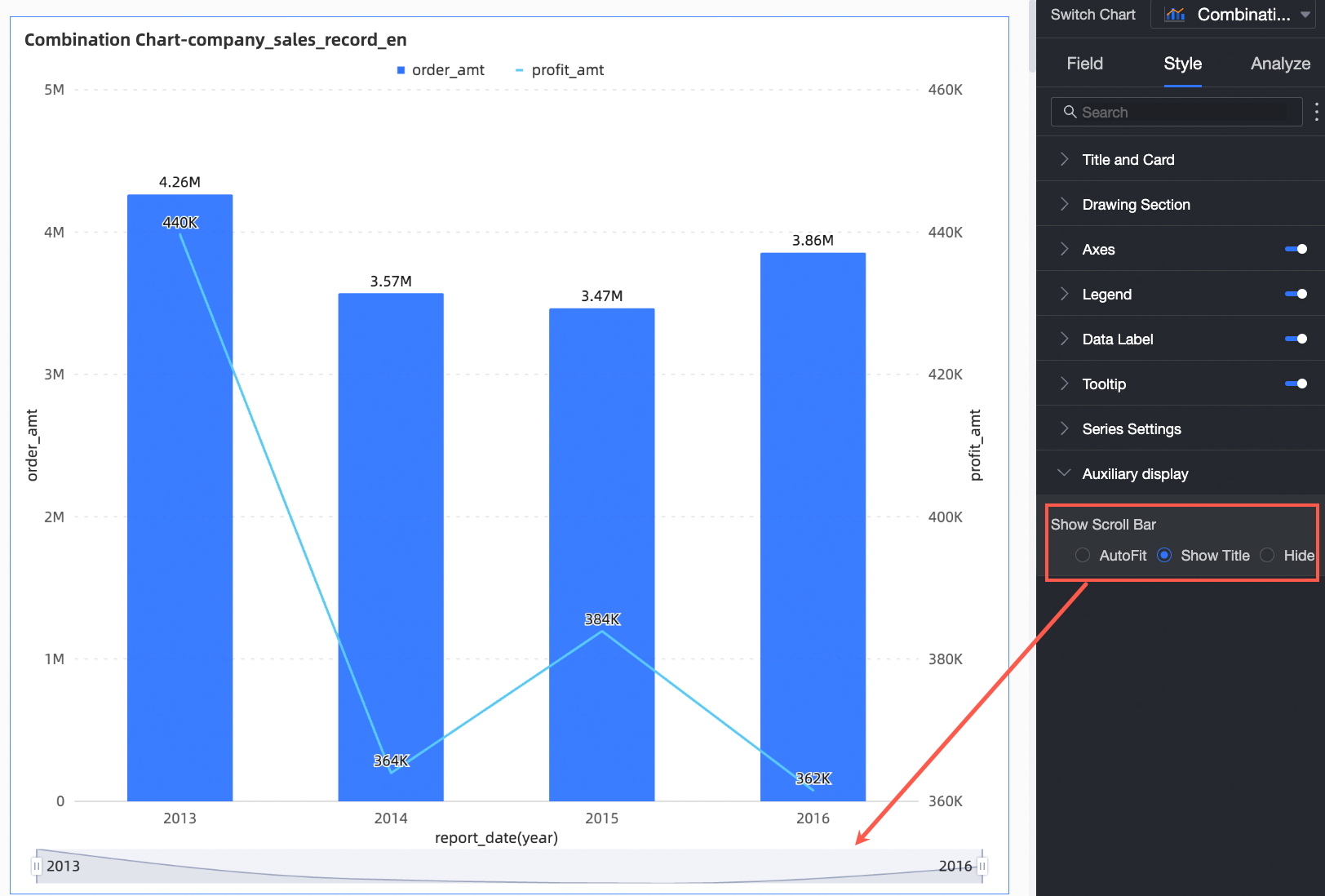Open the vertical three-dot options menu
This screenshot has width=1325, height=896.
[x=1316, y=112]
